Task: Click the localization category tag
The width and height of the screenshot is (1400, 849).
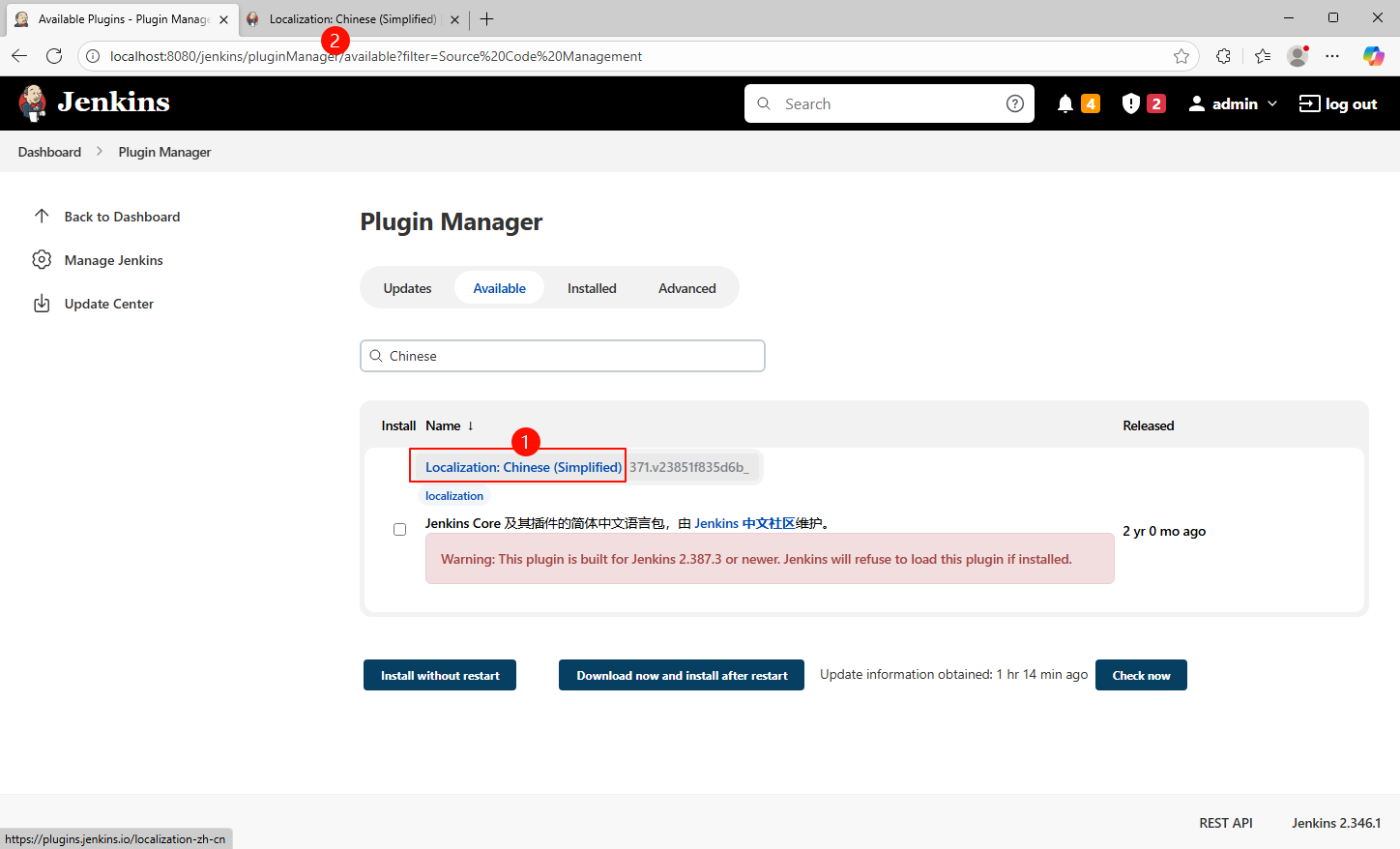Action: tap(454, 496)
